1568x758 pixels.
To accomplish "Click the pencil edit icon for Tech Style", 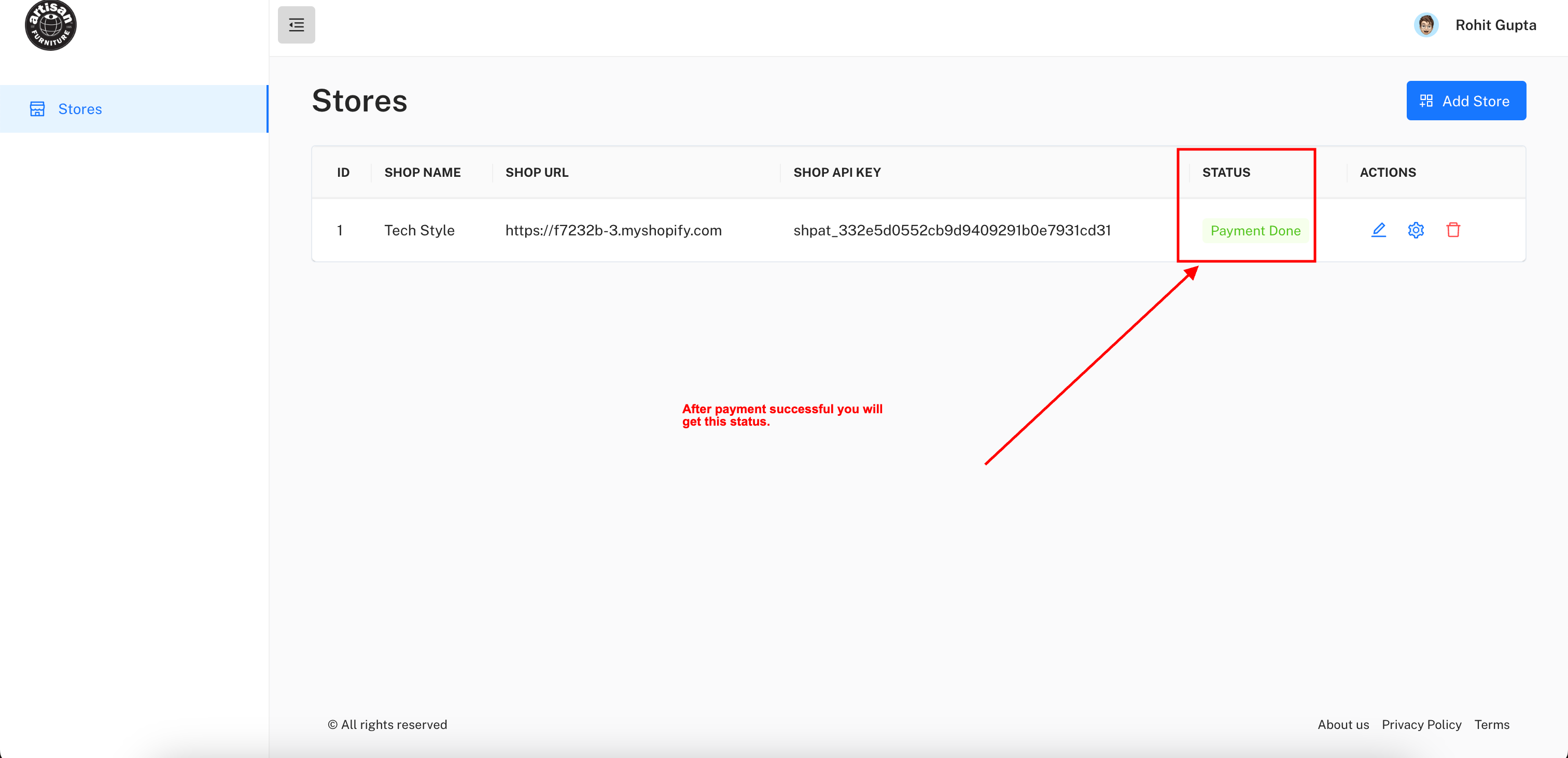I will pos(1379,230).
